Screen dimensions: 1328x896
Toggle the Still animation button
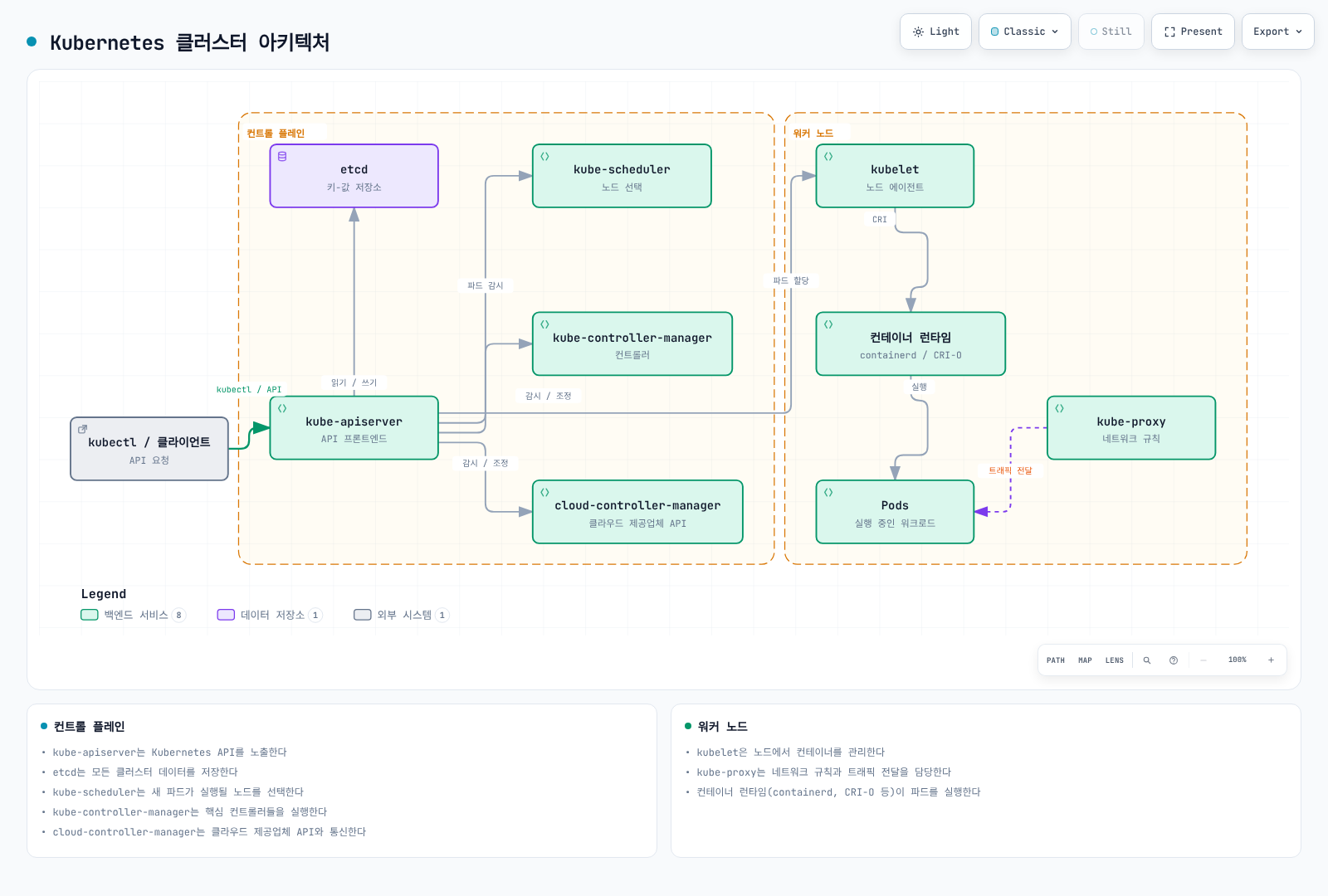pyautogui.click(x=1111, y=32)
